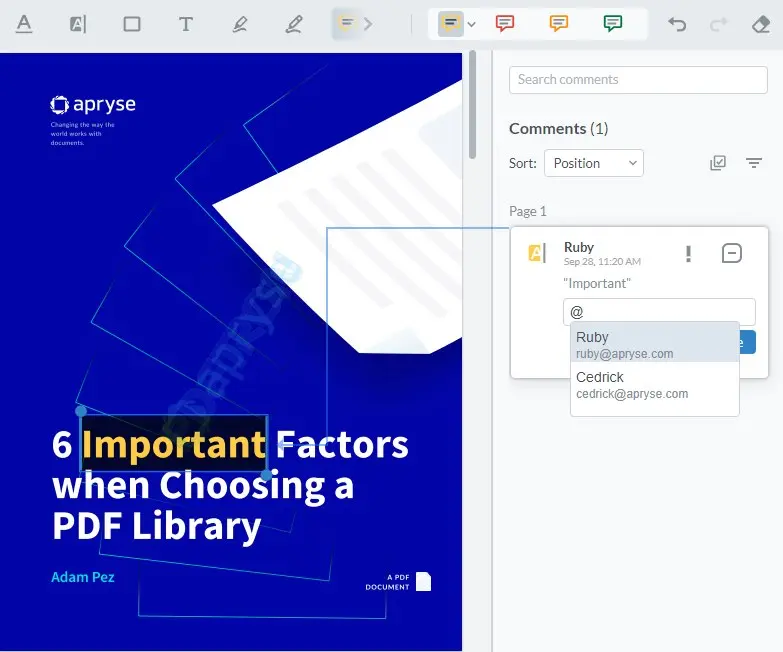
Task: Click the document vertical scrollbar thumb
Action: coord(472,105)
